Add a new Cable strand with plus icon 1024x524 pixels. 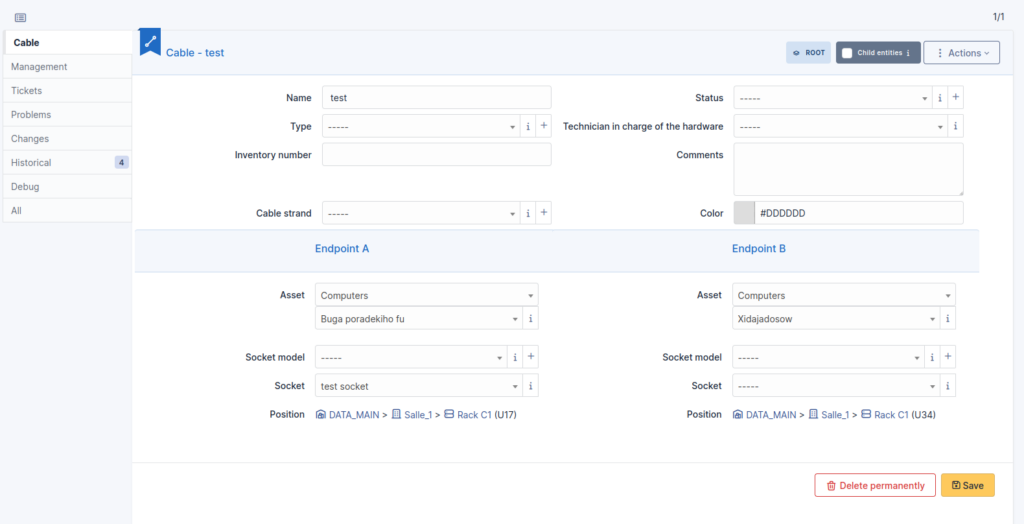(543, 212)
